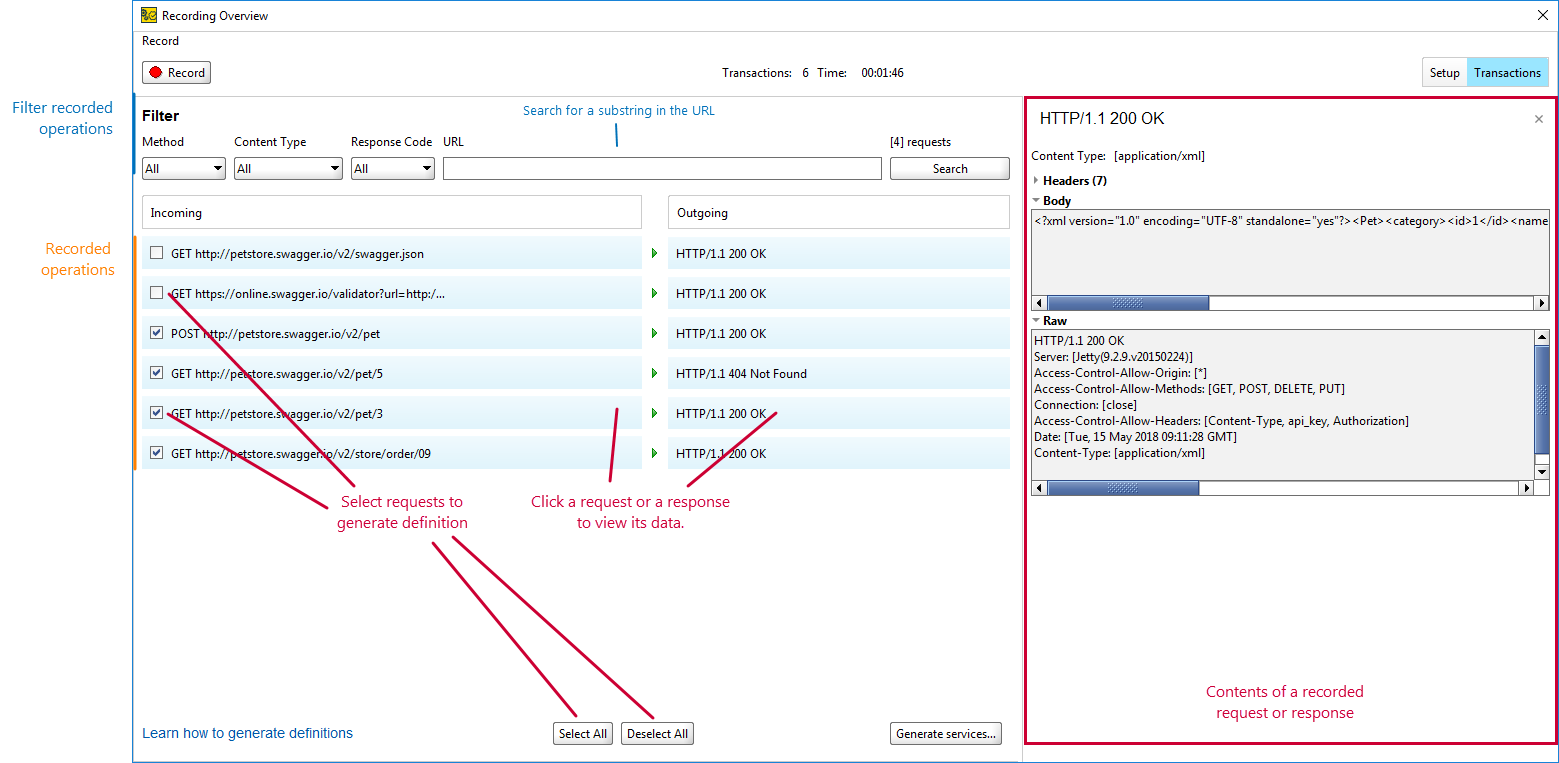Click the Generate services button
The width and height of the screenshot is (1559, 763).
[945, 733]
